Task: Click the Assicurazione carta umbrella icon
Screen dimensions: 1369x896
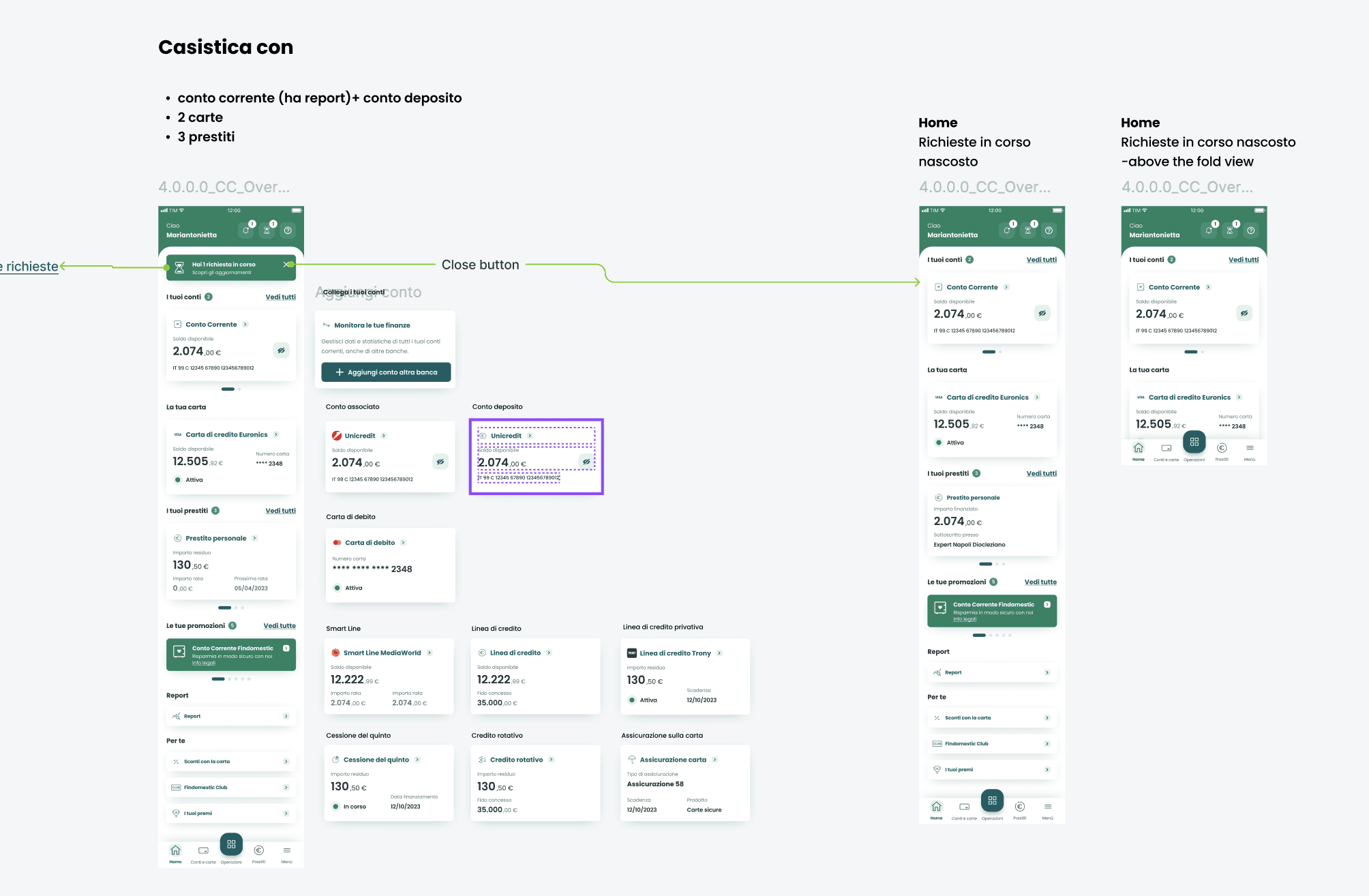Action: pos(631,760)
